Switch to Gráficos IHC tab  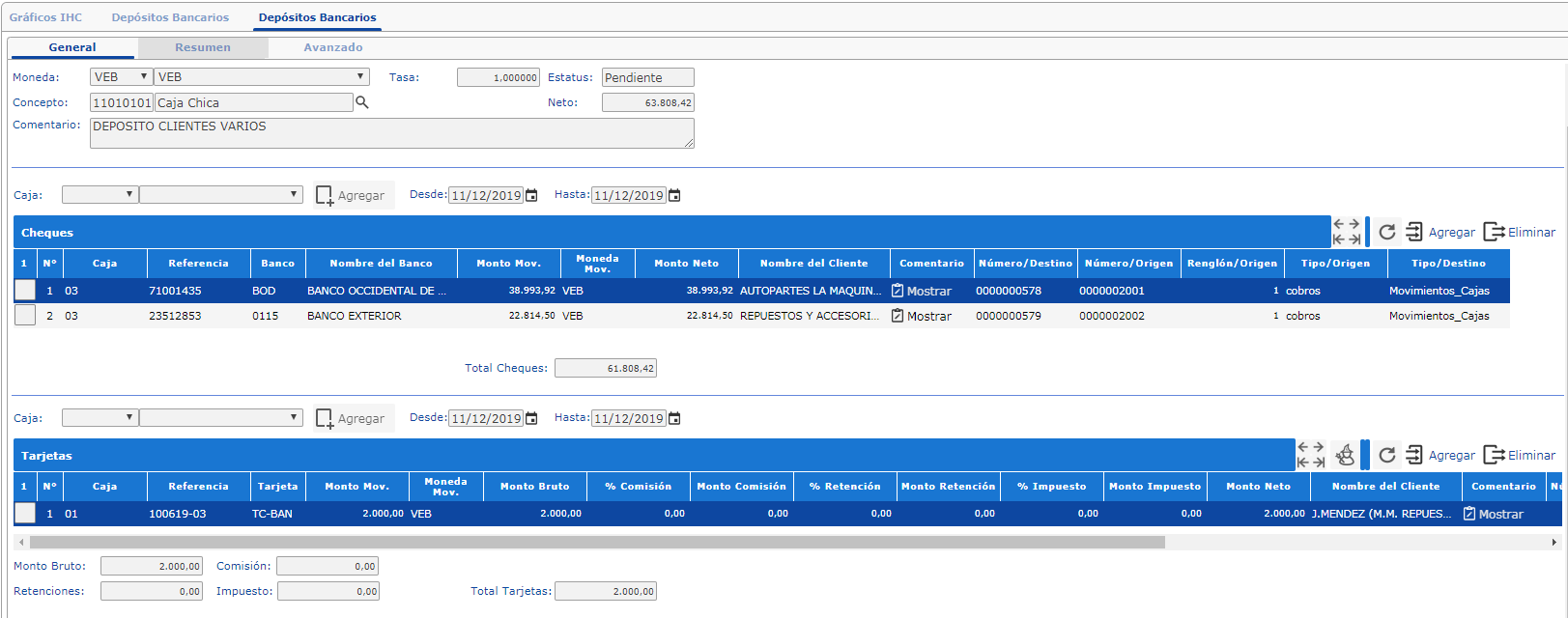45,17
